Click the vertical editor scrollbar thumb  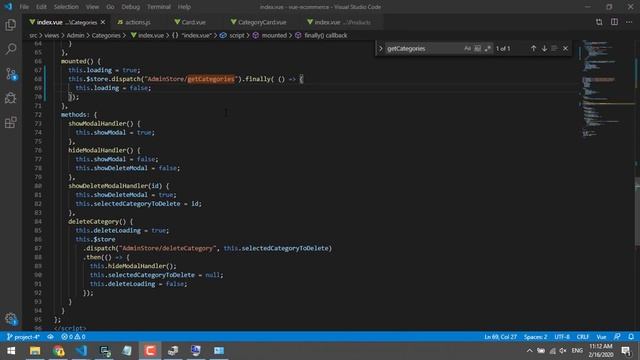click(637, 211)
